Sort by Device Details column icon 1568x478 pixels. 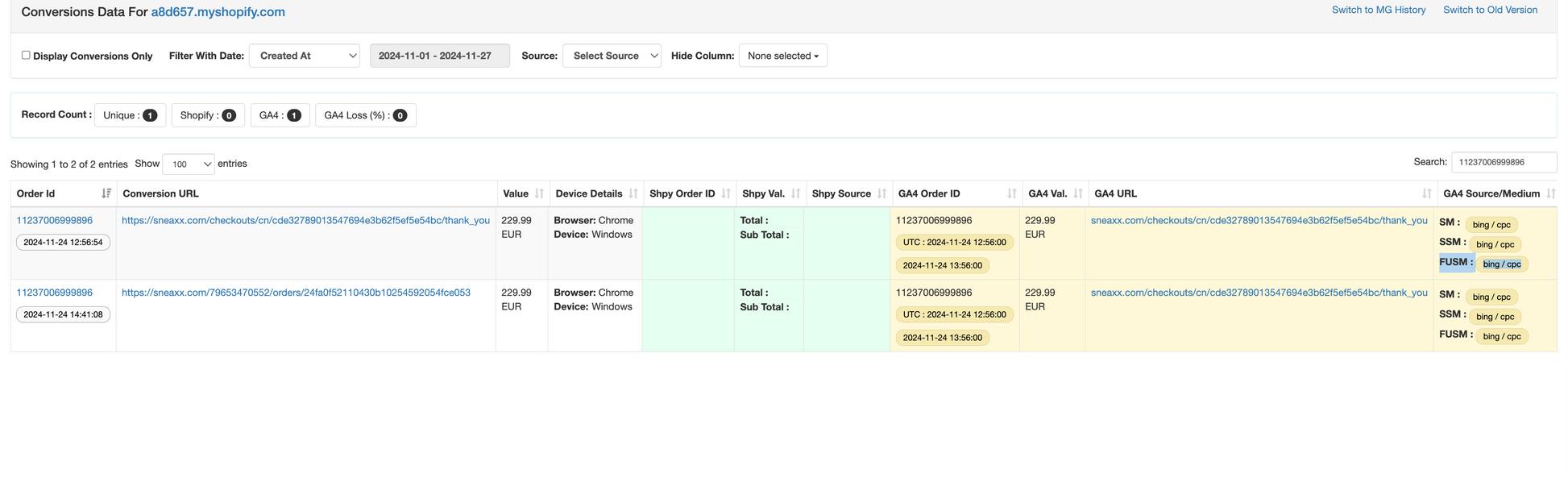pos(633,193)
